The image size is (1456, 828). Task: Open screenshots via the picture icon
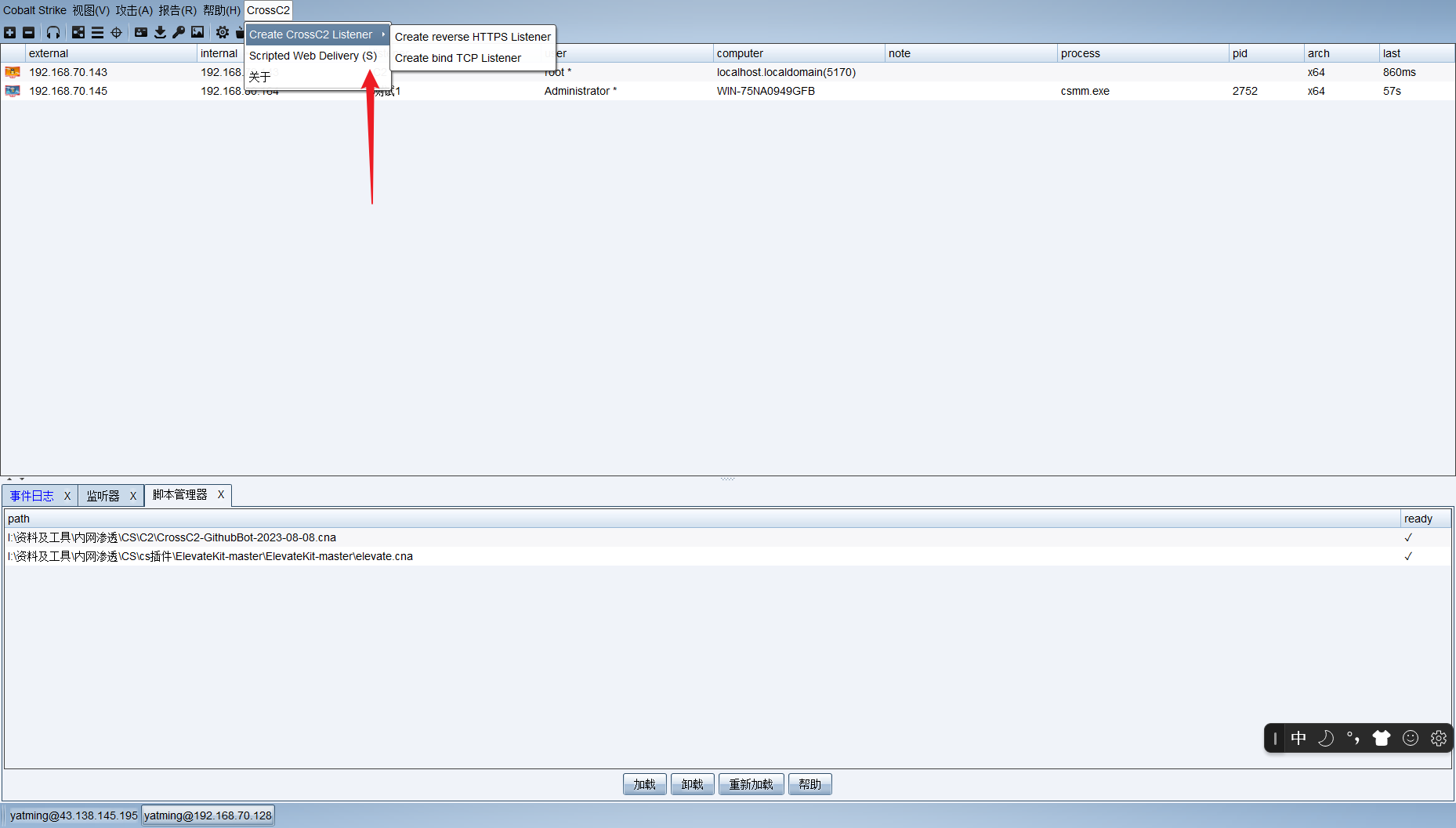197,32
